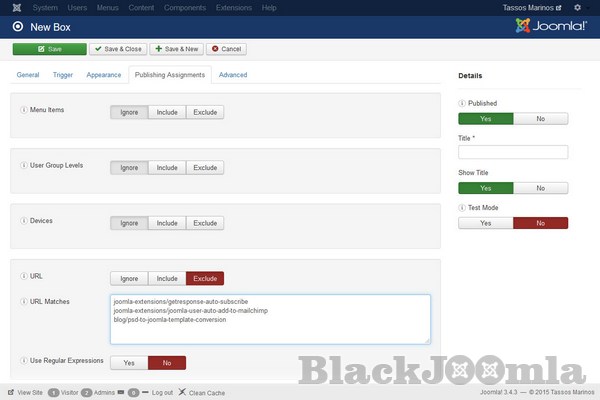Expand the Extensions menu
Viewport: 600px width, 400px height.
[233, 8]
